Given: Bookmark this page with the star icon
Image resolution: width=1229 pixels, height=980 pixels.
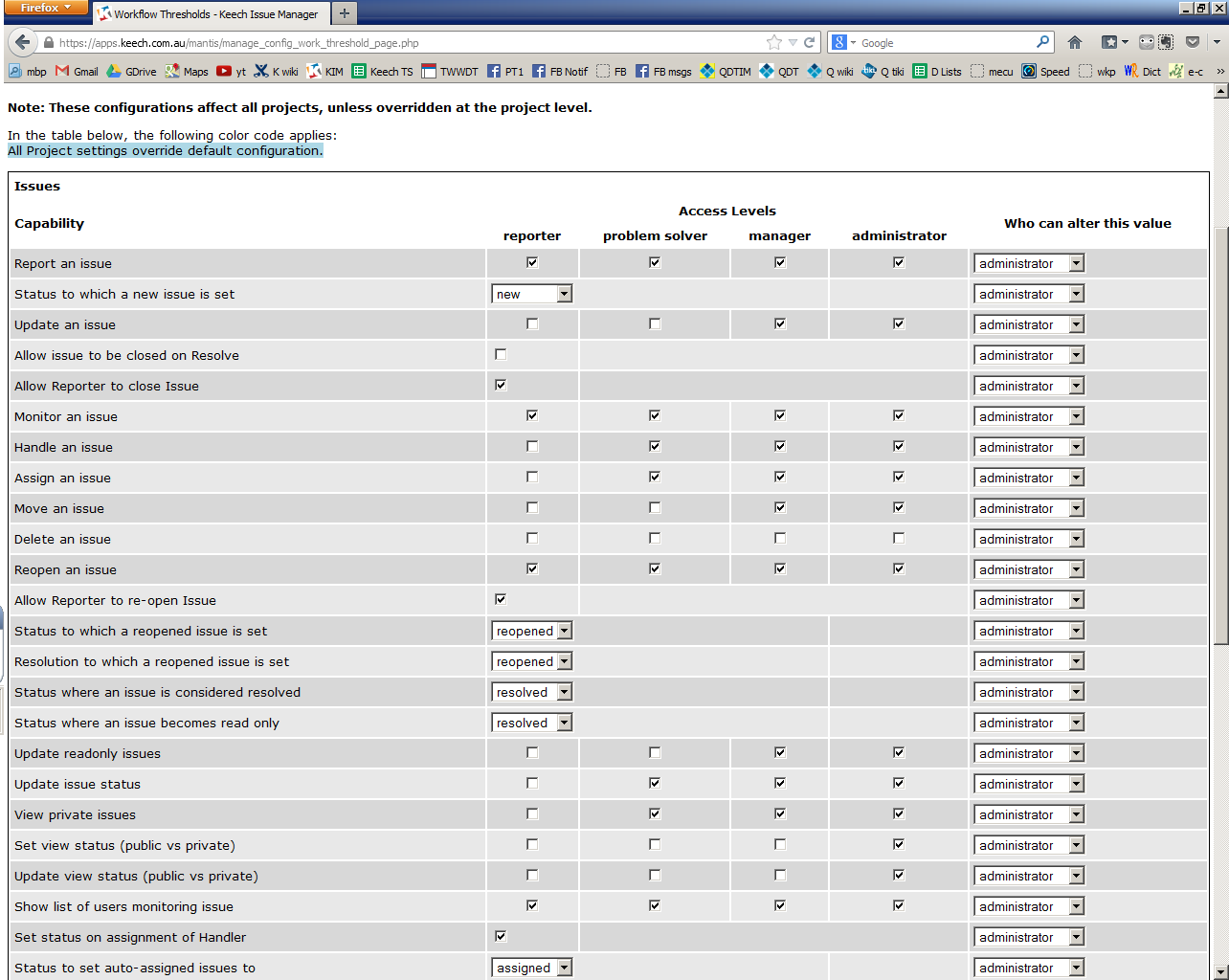Looking at the screenshot, I should [773, 42].
